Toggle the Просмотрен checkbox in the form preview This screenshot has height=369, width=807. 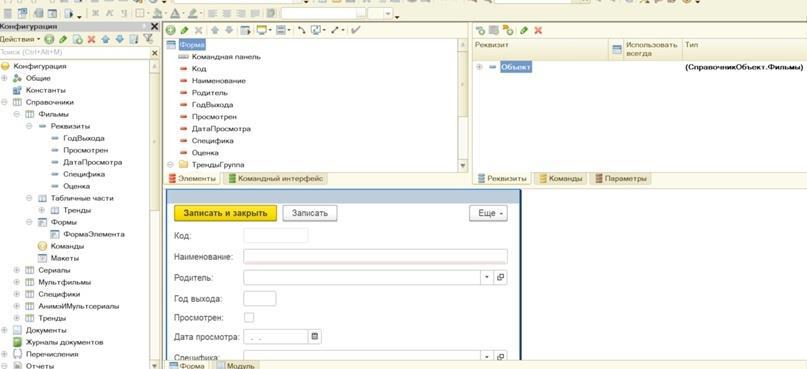[x=249, y=318]
